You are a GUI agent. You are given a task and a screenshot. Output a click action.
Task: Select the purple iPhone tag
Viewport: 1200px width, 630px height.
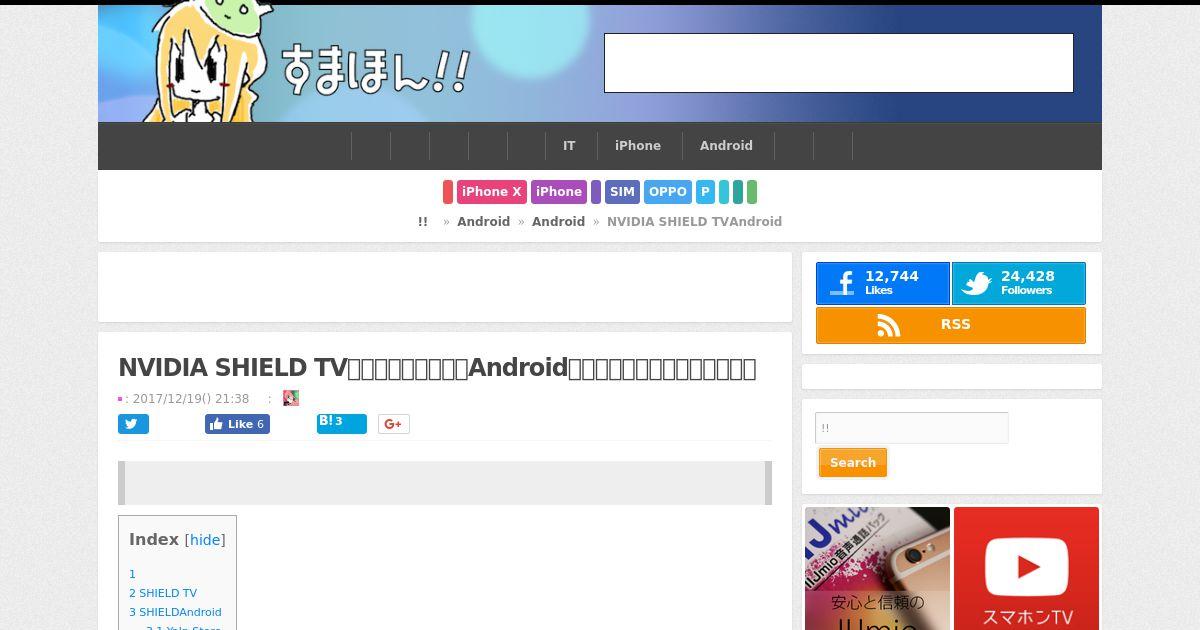(x=559, y=192)
